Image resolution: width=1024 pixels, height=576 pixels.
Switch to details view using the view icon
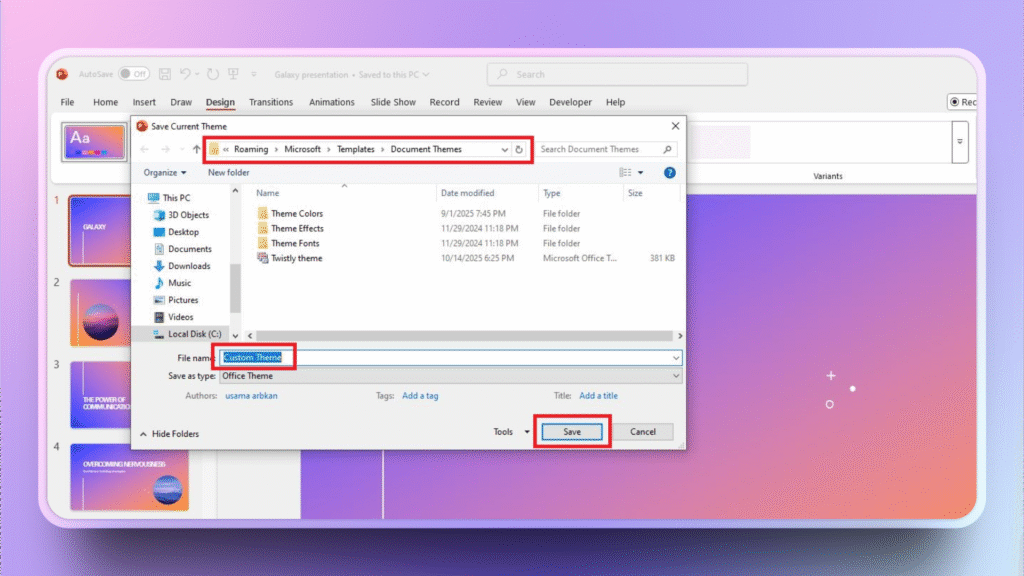[625, 172]
